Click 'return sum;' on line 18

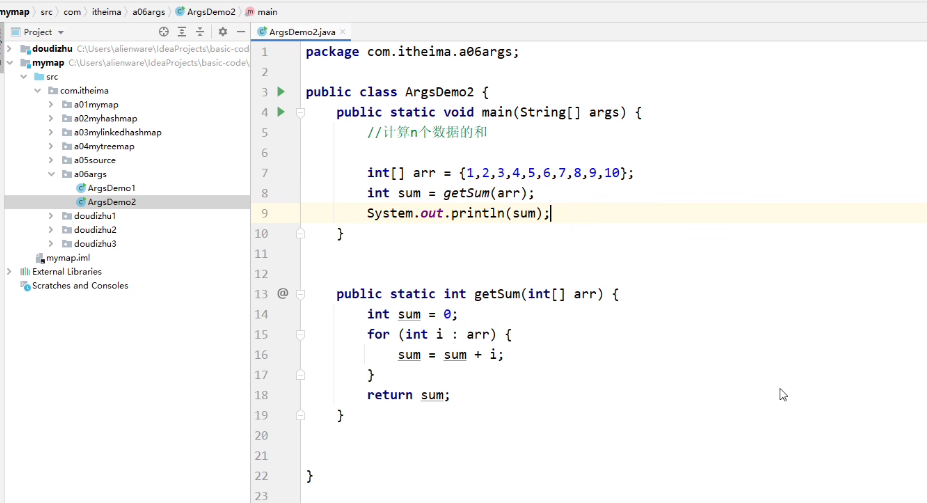point(408,395)
